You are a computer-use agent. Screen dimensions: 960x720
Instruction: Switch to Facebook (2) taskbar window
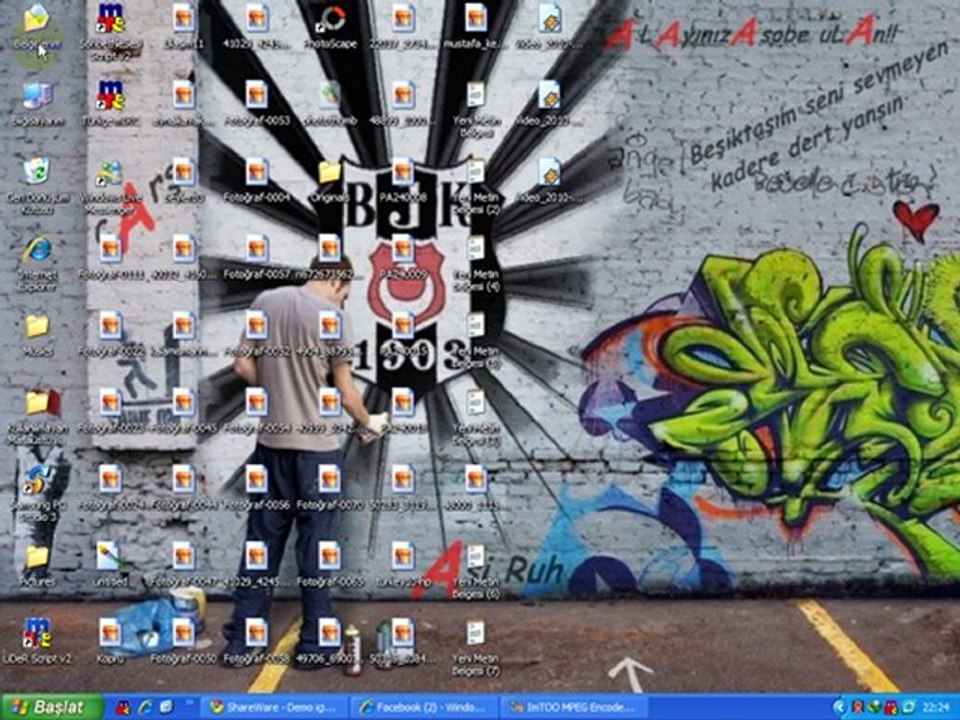pos(426,708)
